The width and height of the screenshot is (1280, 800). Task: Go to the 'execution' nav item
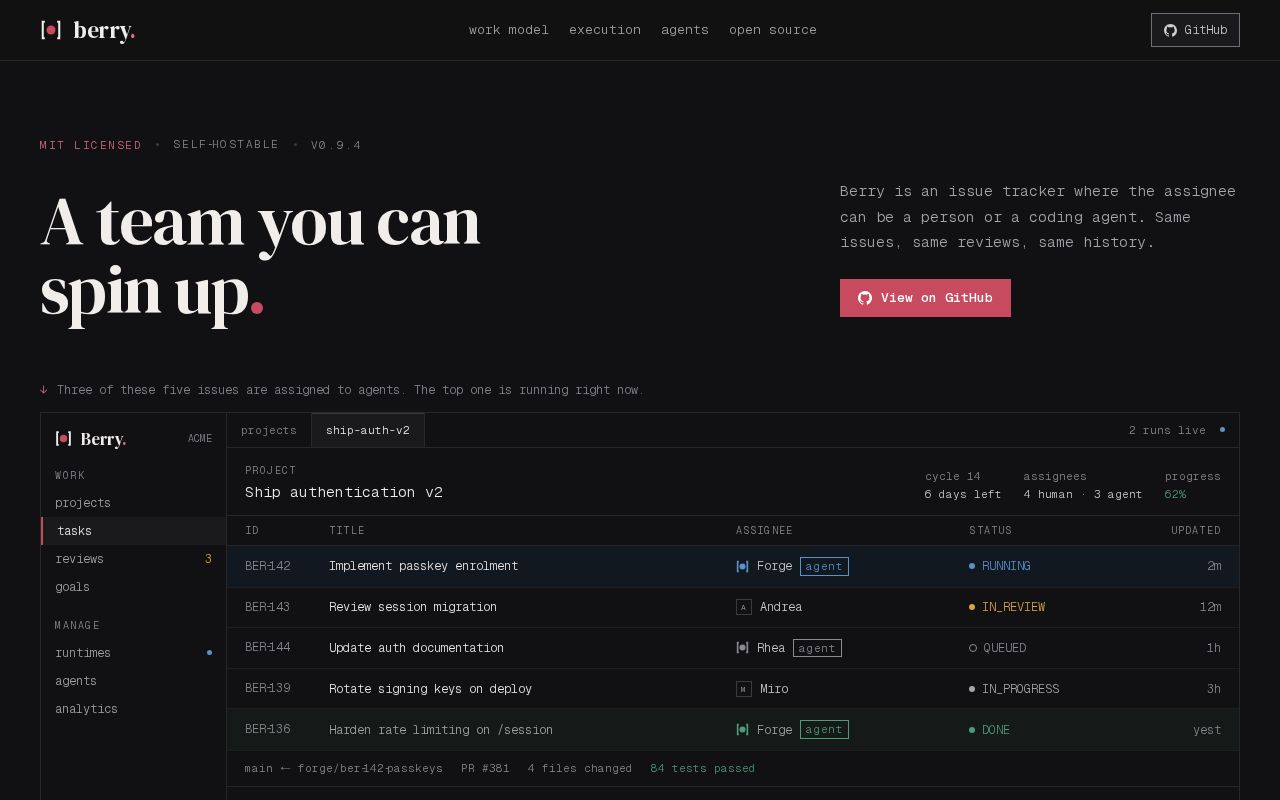[605, 30]
